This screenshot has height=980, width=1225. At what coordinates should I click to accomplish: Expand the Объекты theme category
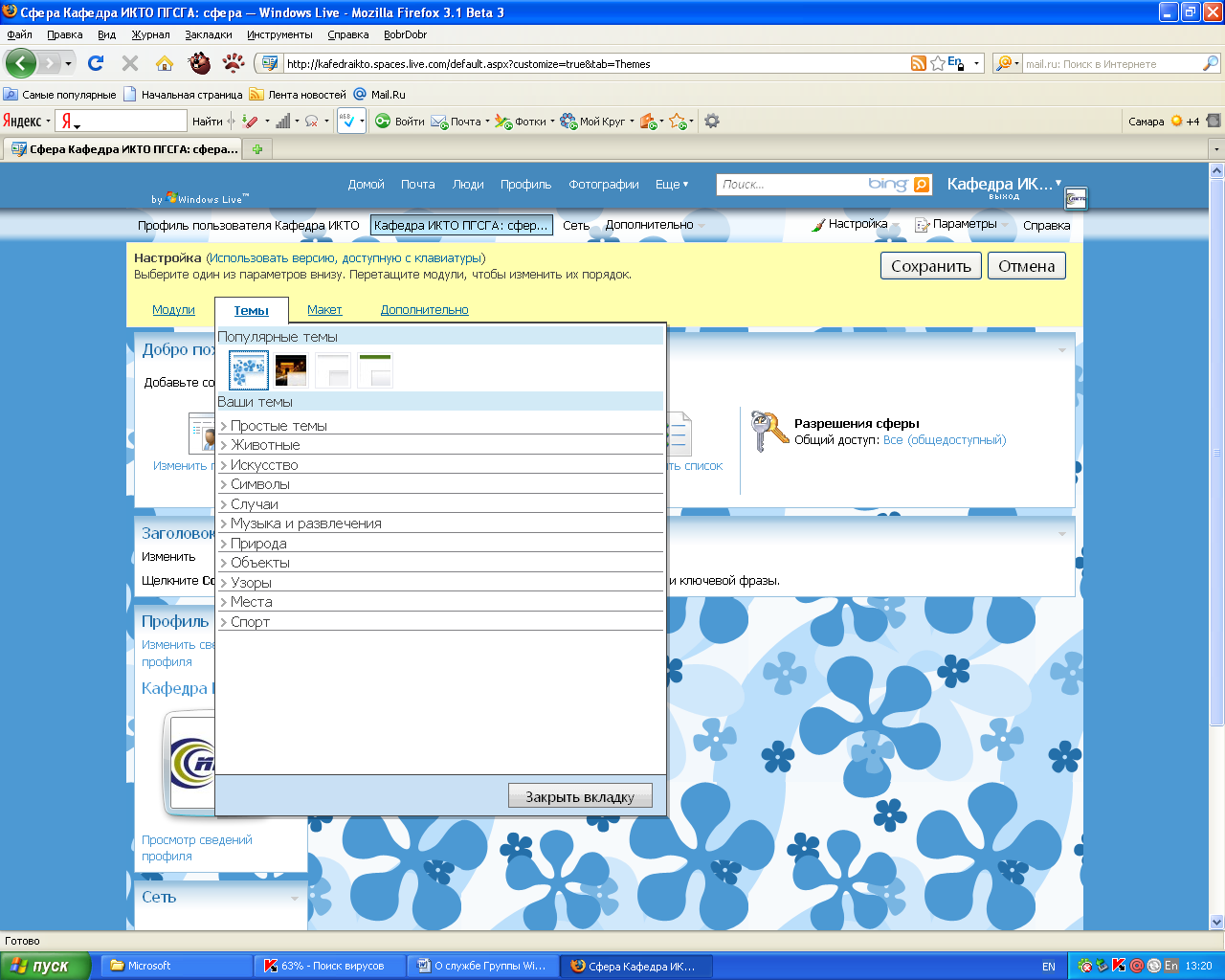click(440, 563)
